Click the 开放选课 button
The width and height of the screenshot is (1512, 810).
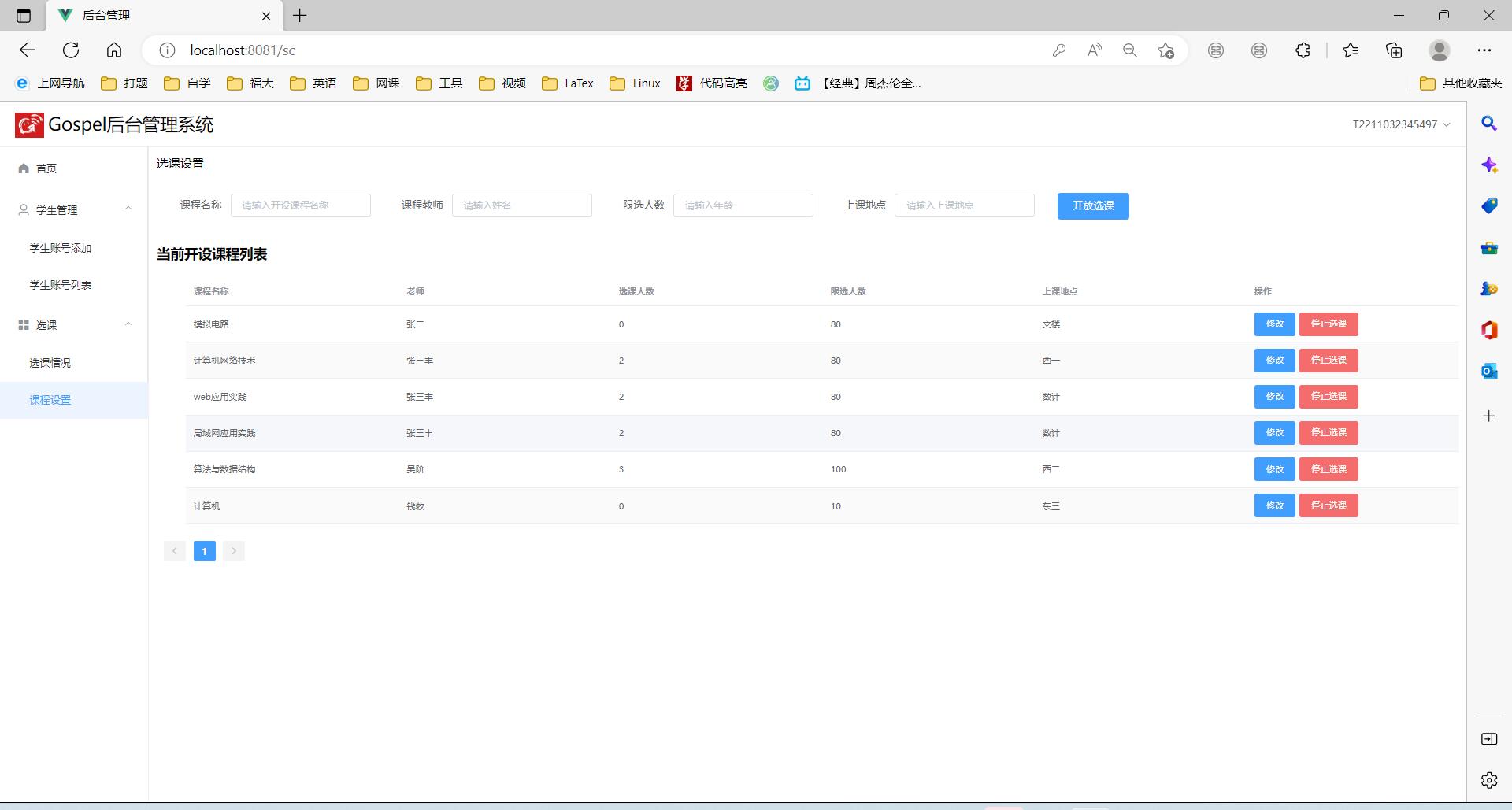coord(1092,205)
